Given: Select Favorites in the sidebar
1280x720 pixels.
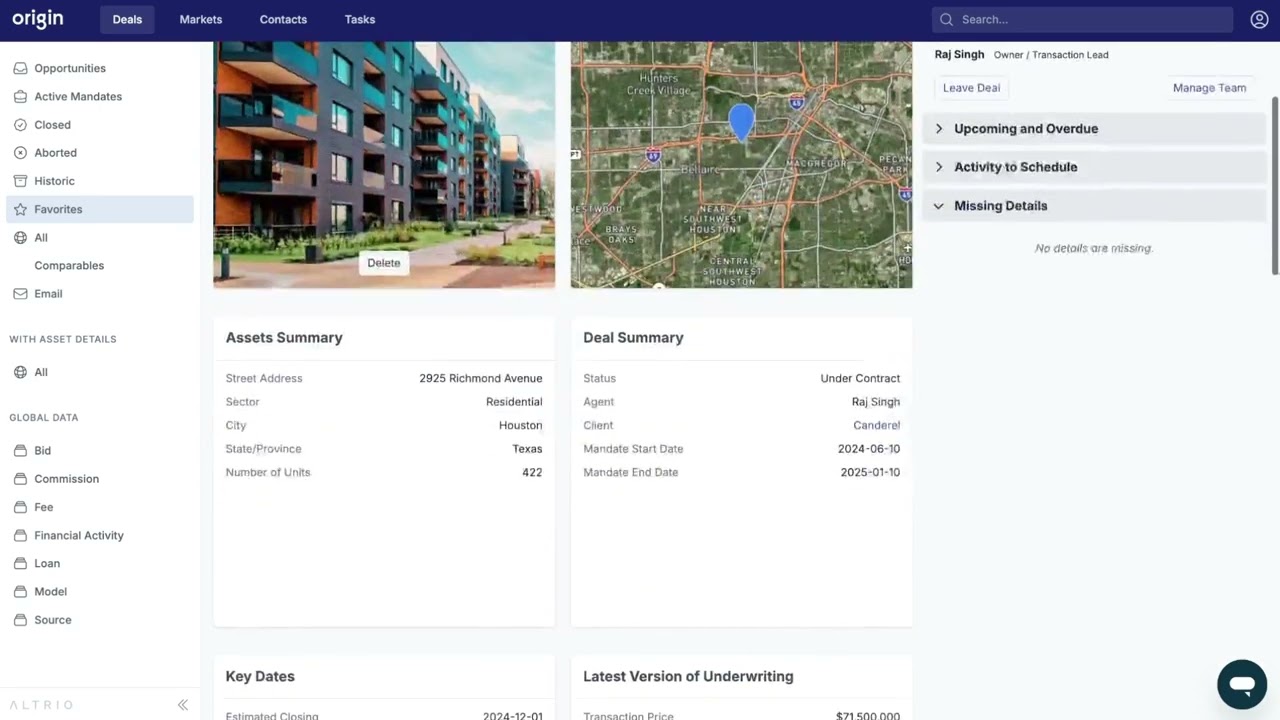Looking at the screenshot, I should 100,209.
